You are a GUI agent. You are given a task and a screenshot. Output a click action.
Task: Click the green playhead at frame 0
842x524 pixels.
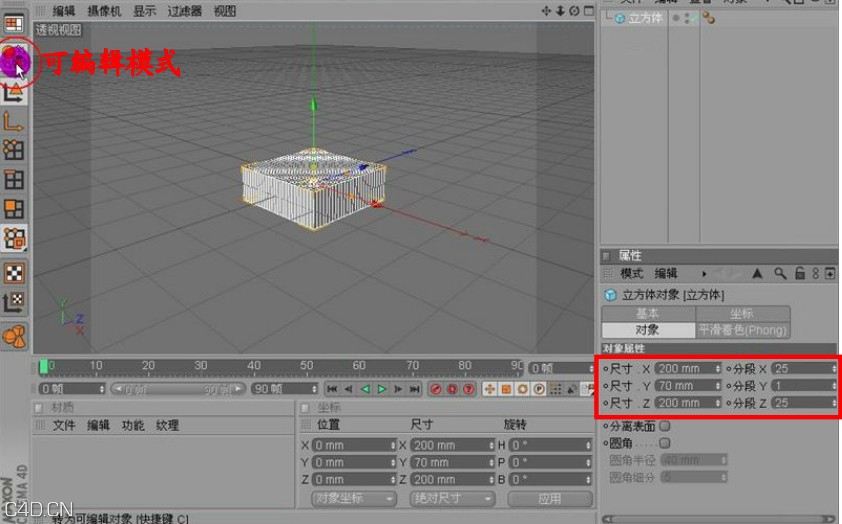43,367
